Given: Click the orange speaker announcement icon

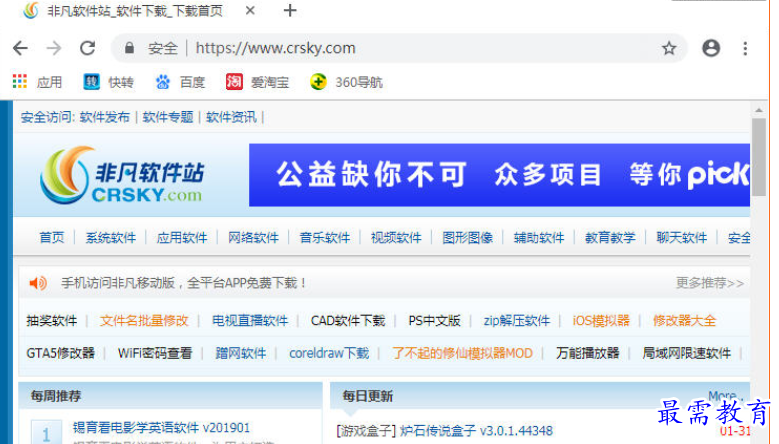Looking at the screenshot, I should [x=38, y=283].
